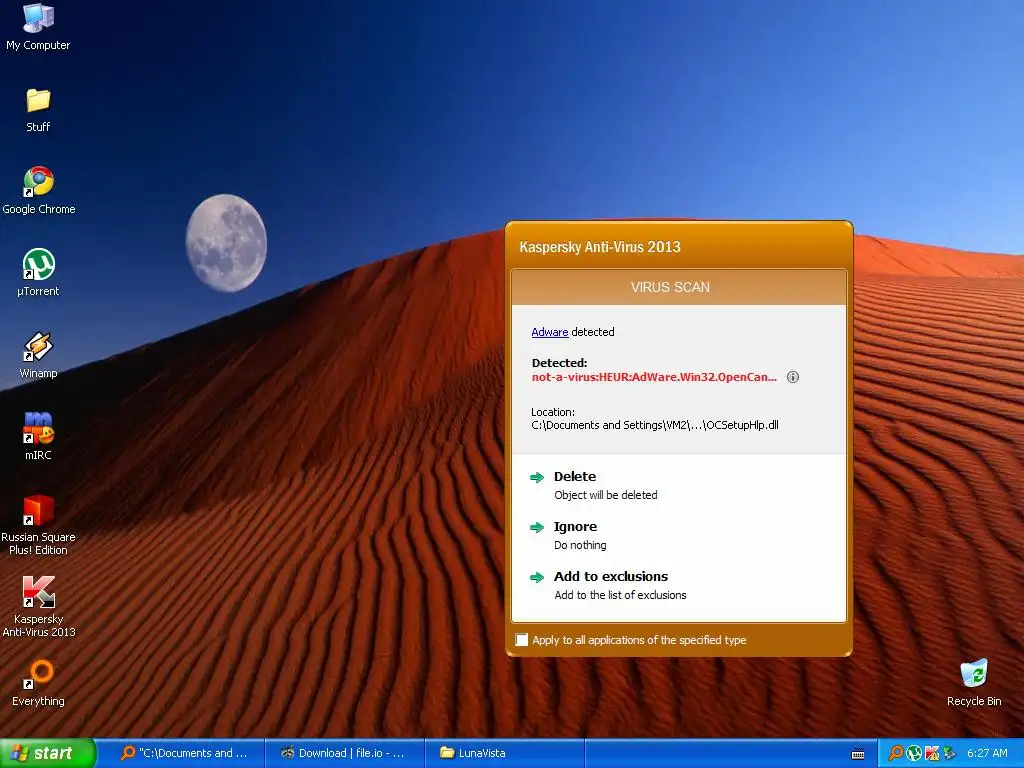Select the Kaspersky Anti-Virus 2013 desktop shortcut

click(39, 607)
